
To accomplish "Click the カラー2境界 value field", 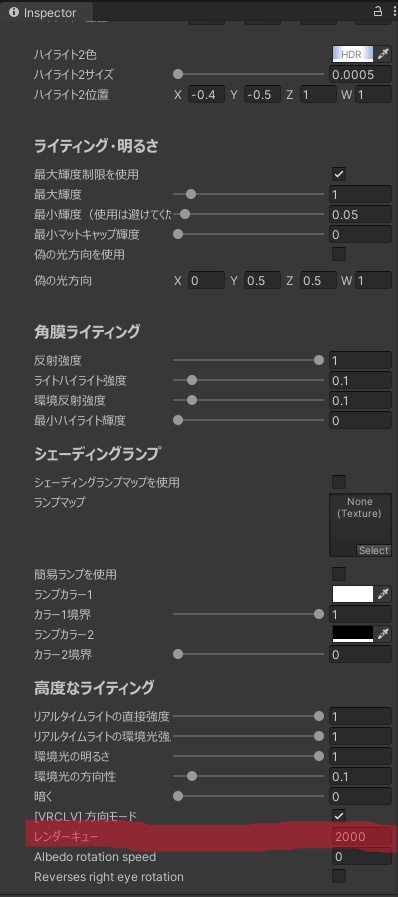I will click(x=360, y=654).
